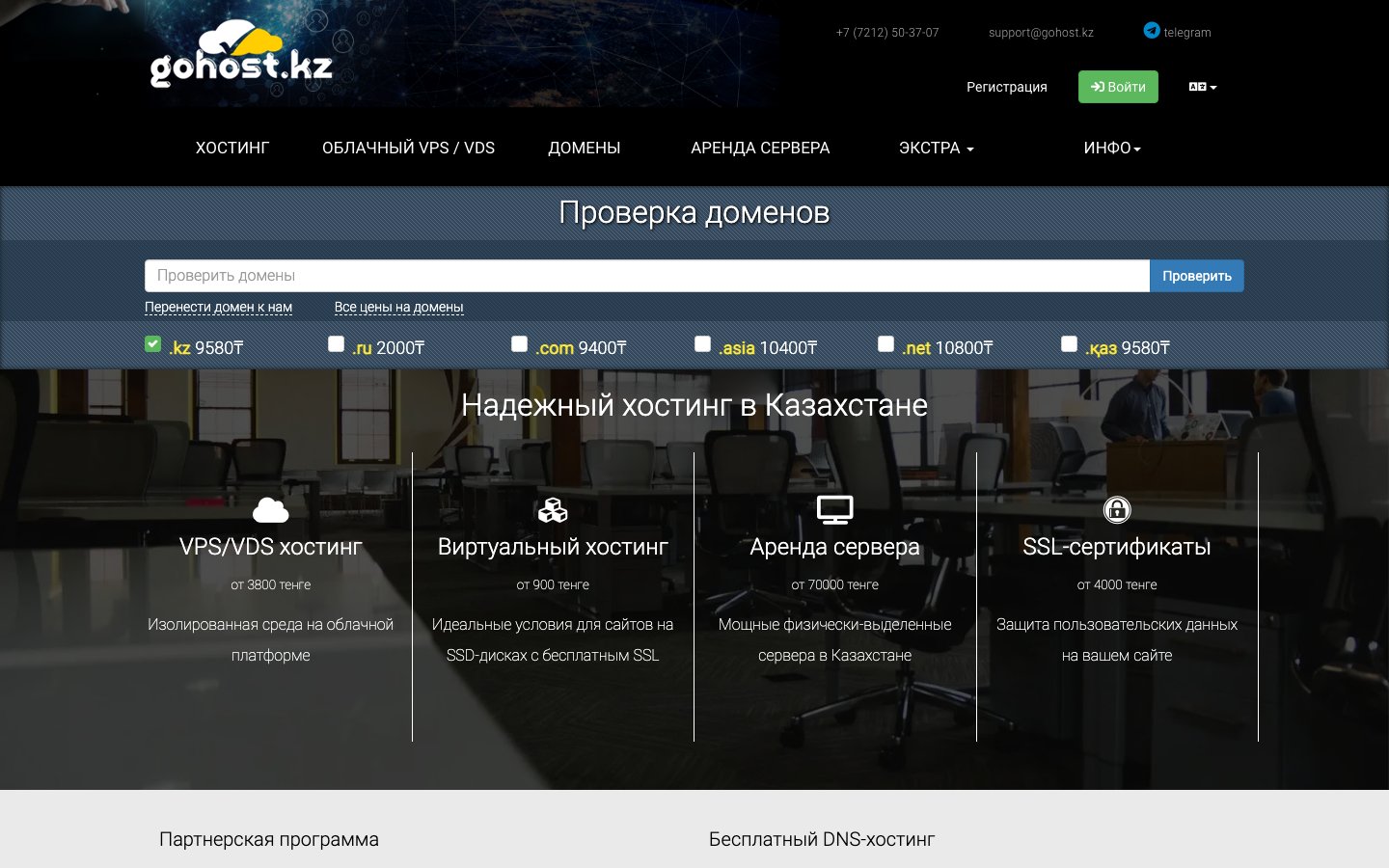Expand the ЭКСТРА menu
The width and height of the screenshot is (1389, 868).
936,149
